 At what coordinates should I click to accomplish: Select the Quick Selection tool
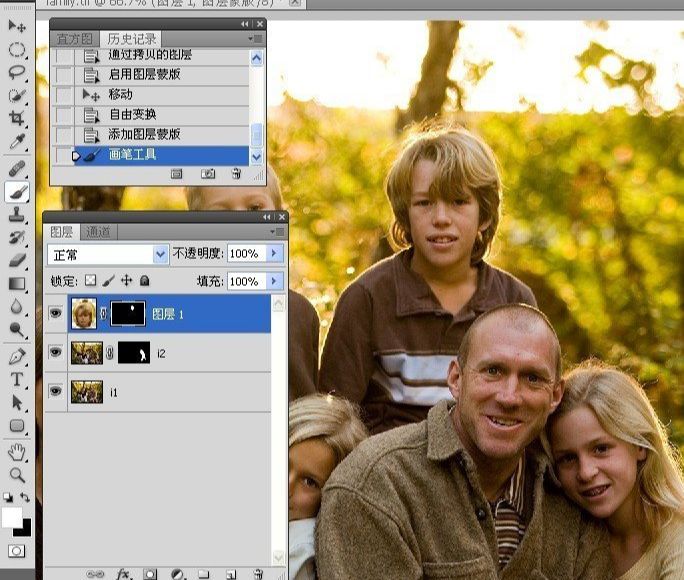(x=17, y=95)
